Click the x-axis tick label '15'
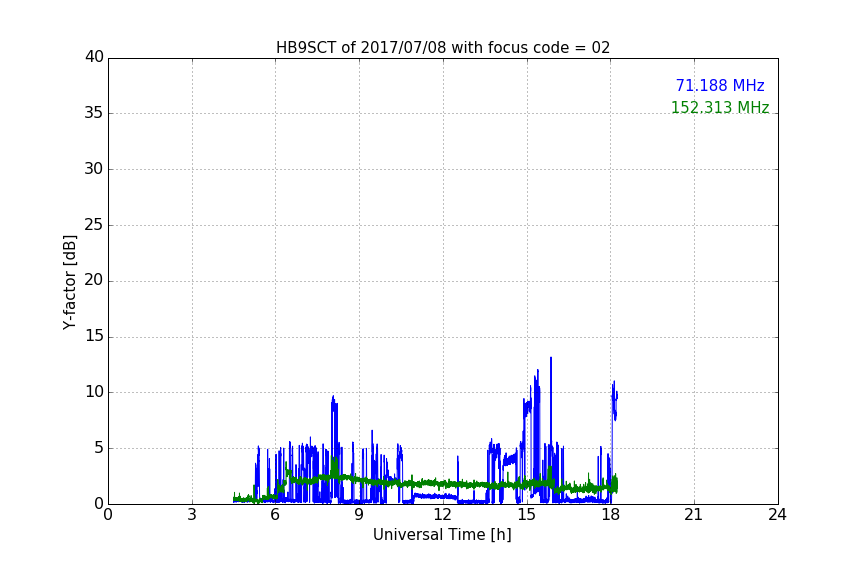864x576 pixels. [527, 515]
